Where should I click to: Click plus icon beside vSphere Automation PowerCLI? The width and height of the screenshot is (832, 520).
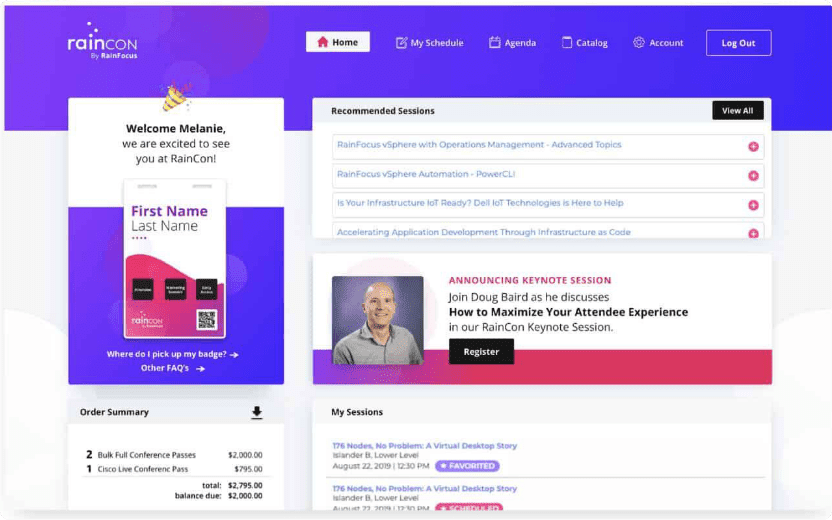[753, 176]
